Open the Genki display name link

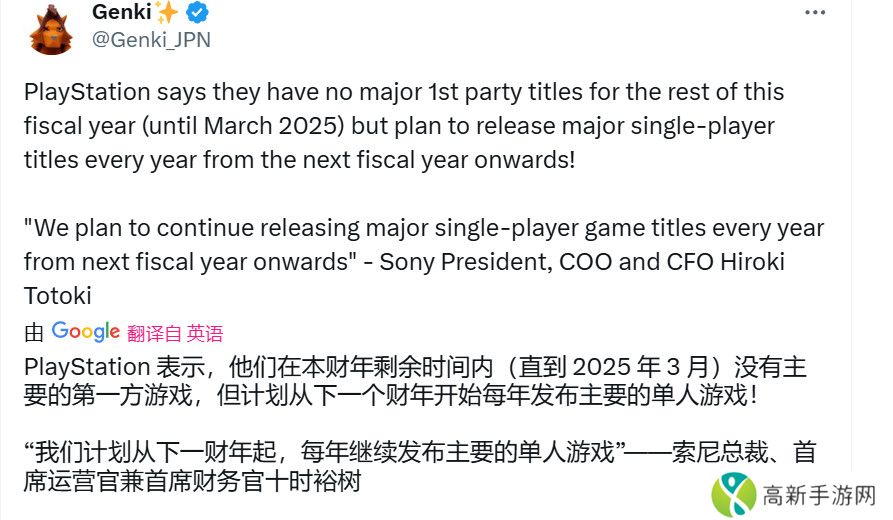click(x=119, y=13)
